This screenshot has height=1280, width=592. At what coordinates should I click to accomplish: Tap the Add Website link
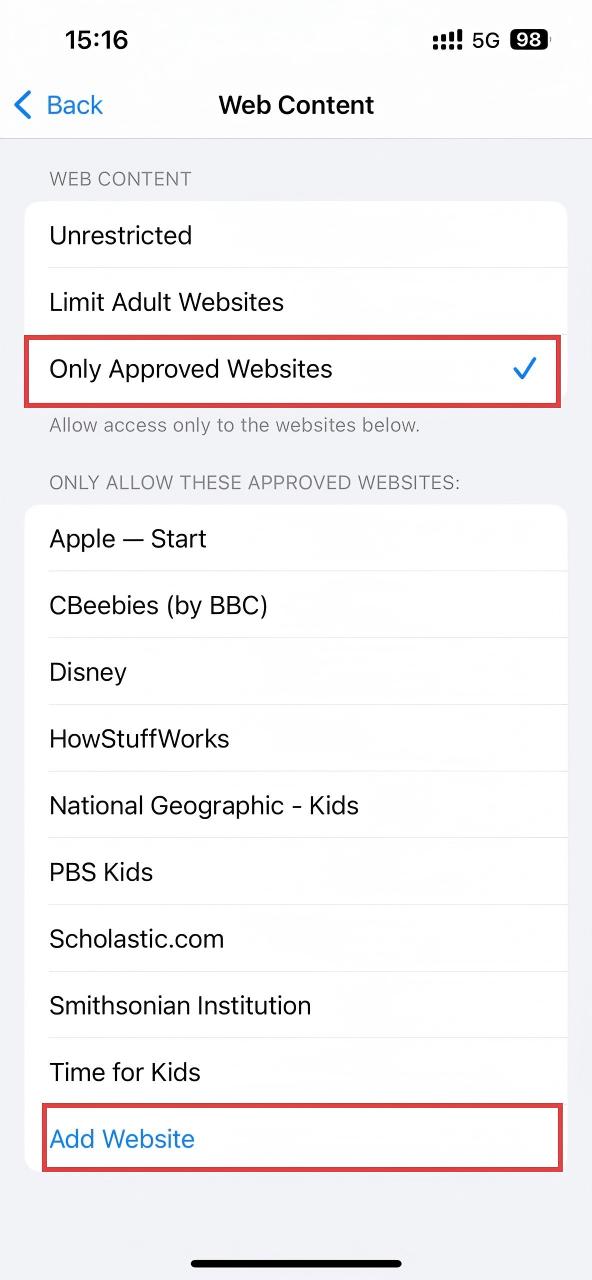pos(121,1138)
